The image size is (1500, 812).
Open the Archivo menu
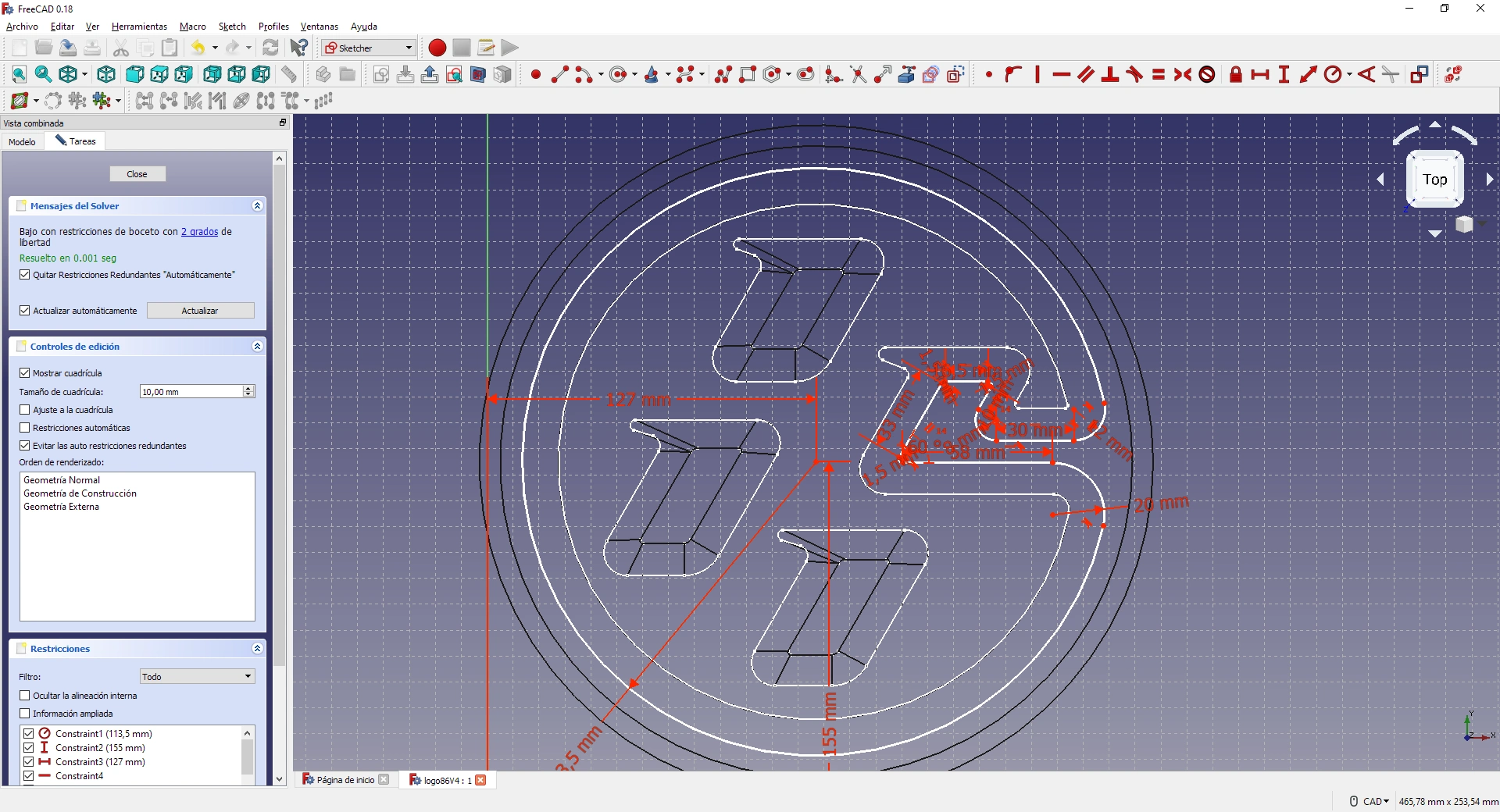22,27
